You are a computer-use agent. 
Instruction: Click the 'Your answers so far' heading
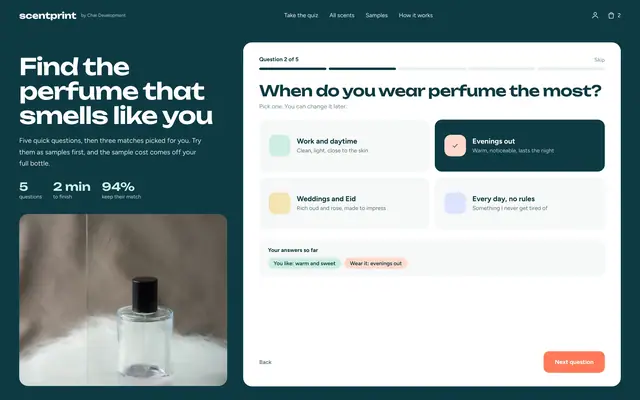click(x=293, y=250)
